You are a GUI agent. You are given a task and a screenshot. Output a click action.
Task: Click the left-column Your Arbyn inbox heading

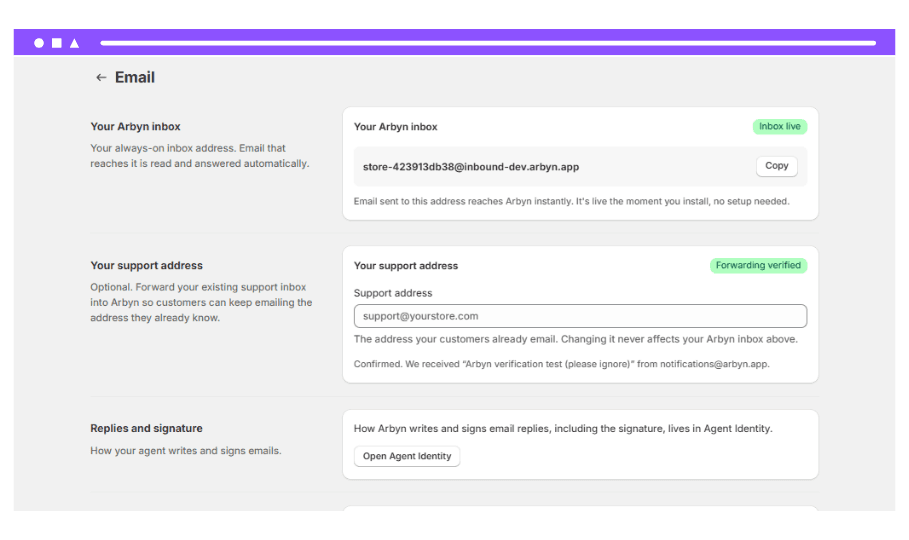point(135,126)
